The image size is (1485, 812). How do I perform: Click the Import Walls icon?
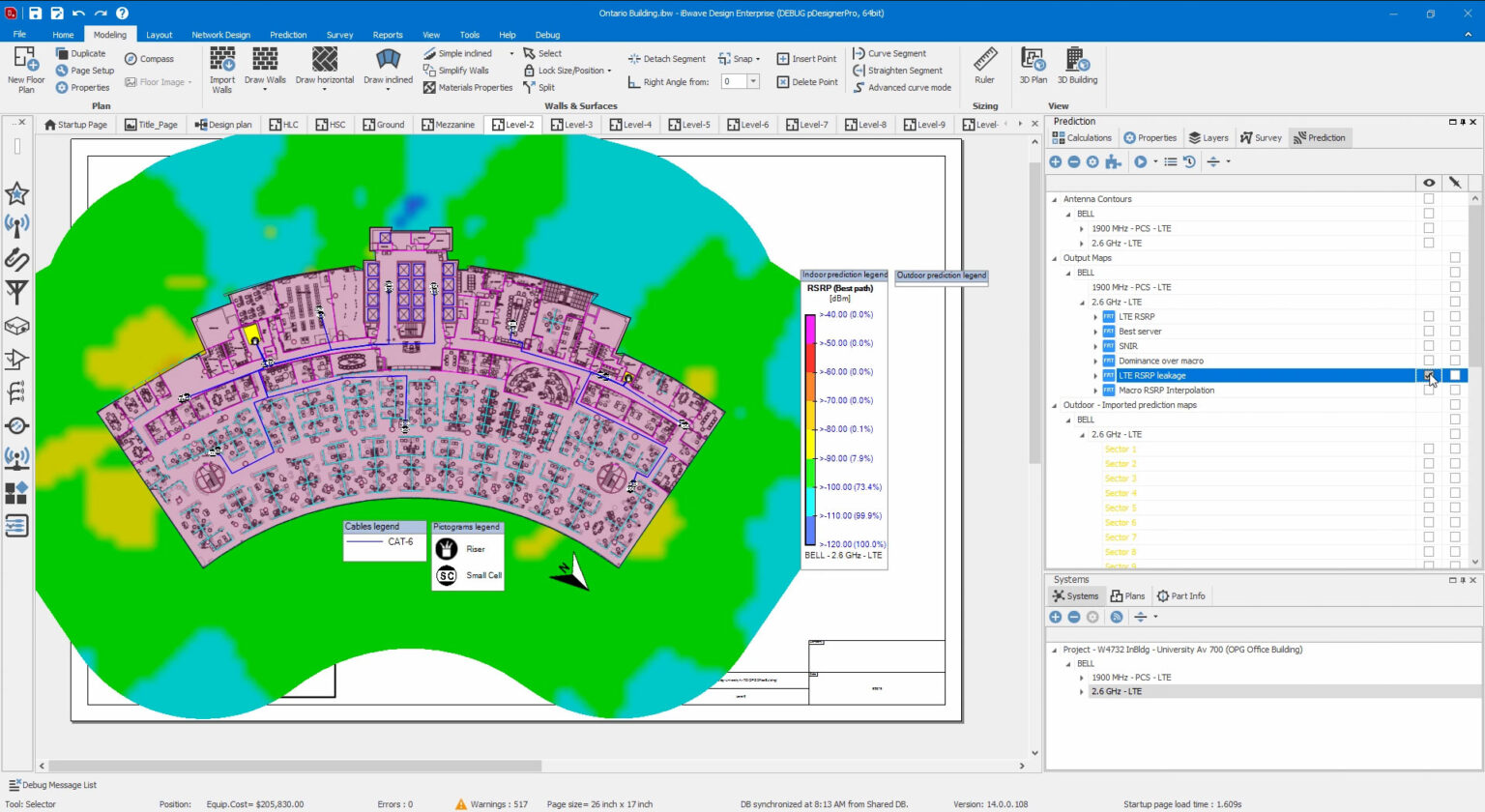tap(222, 60)
